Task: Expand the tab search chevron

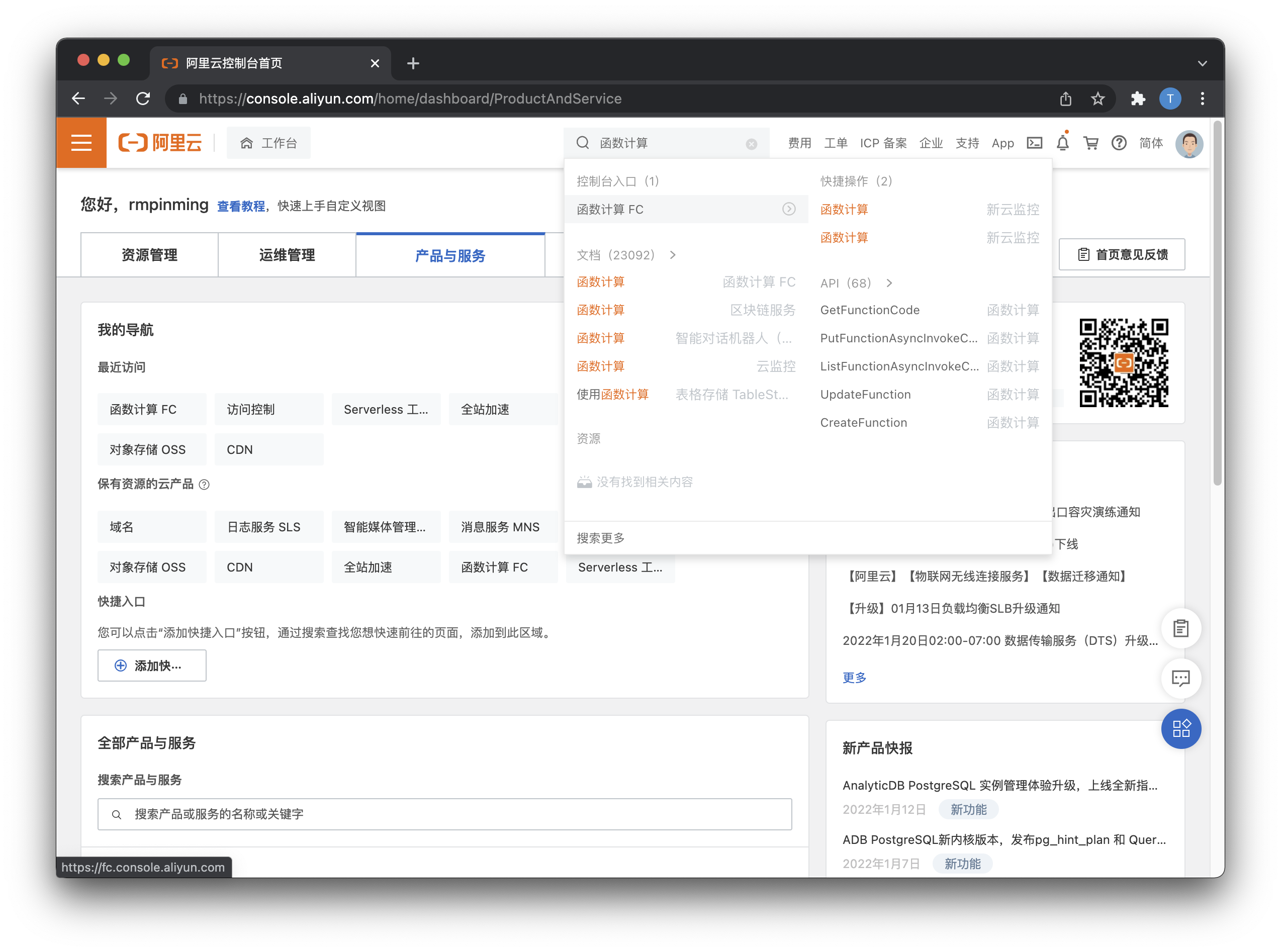Action: coord(1202,63)
